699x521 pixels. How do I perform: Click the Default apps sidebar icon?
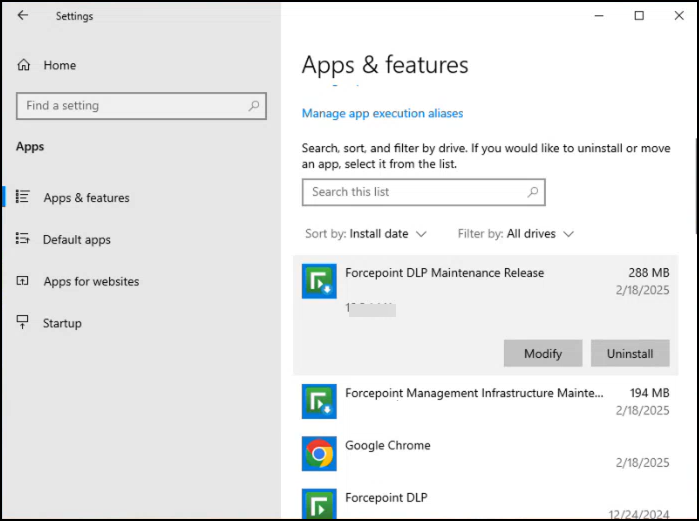click(24, 240)
